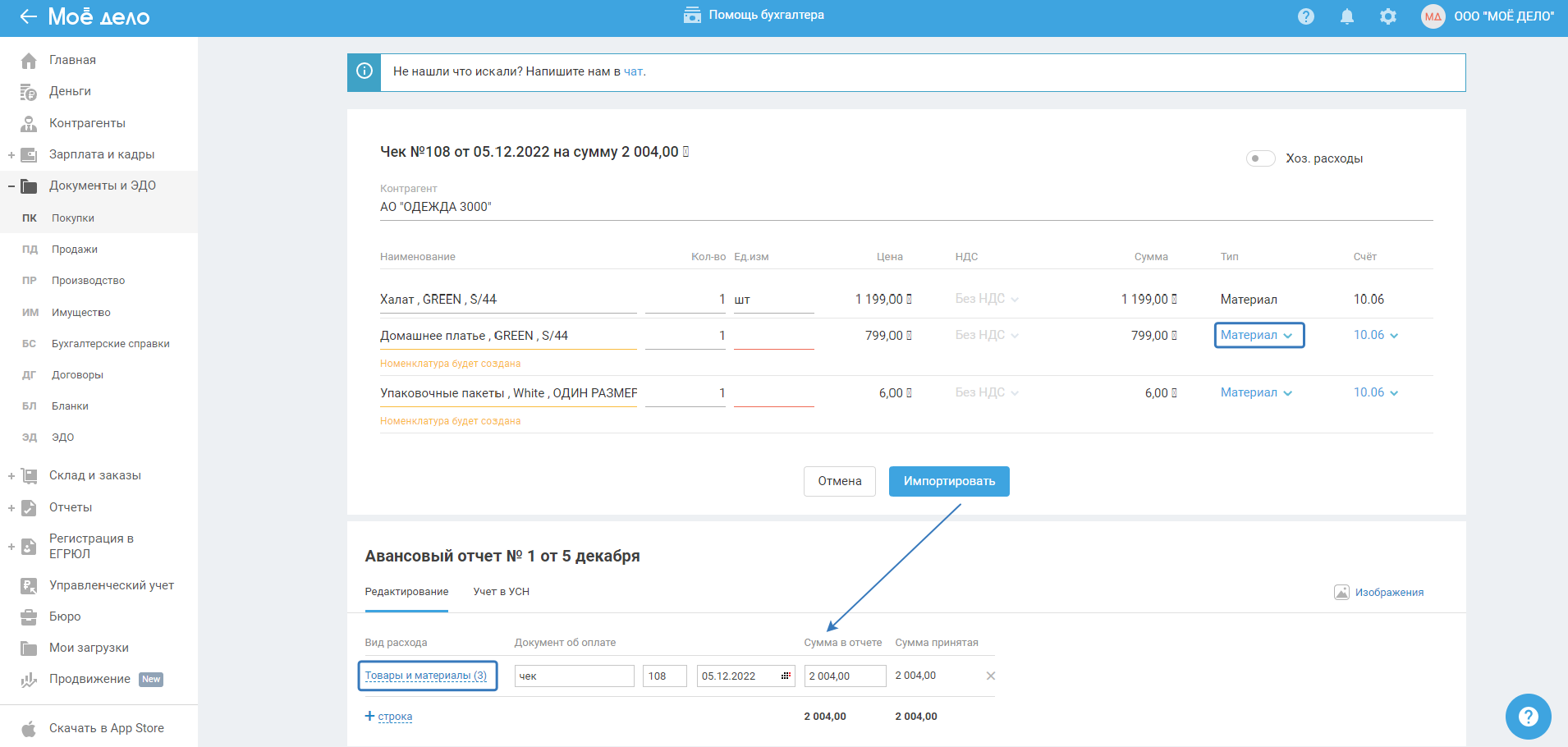Toggle the Хоз. расходы switch
The width and height of the screenshot is (1568, 747).
pos(1260,158)
